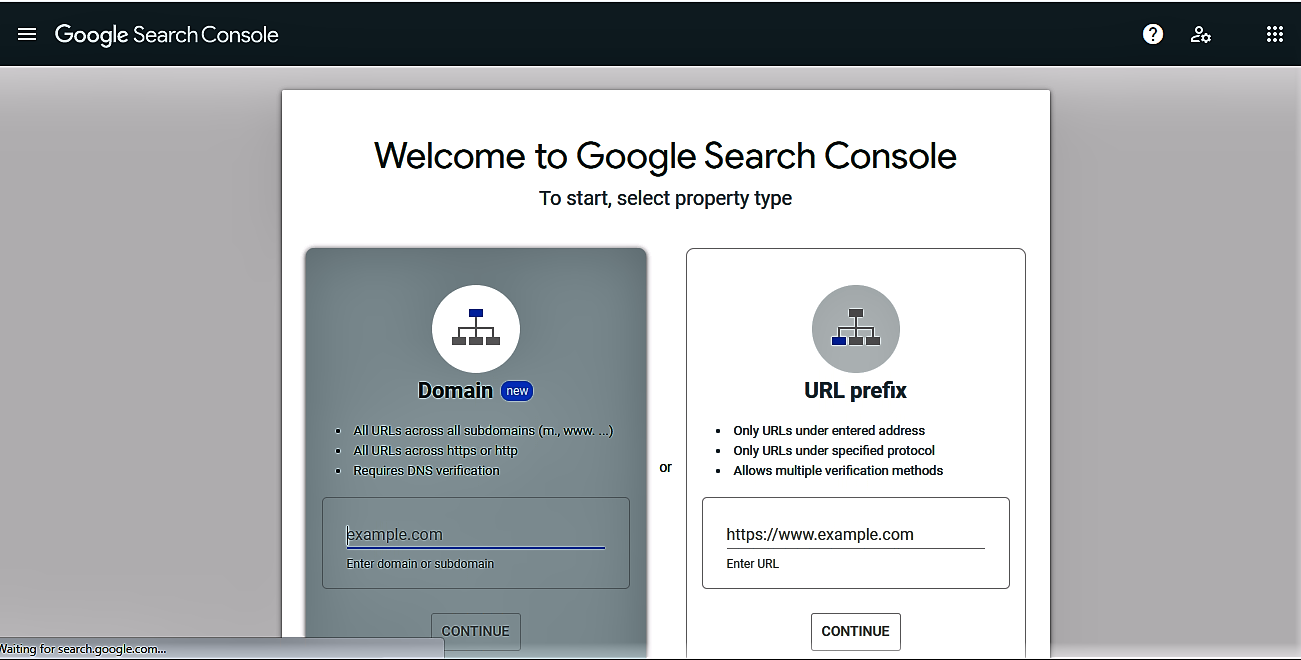Click CONTINUE under URL prefix property

pyautogui.click(x=856, y=631)
